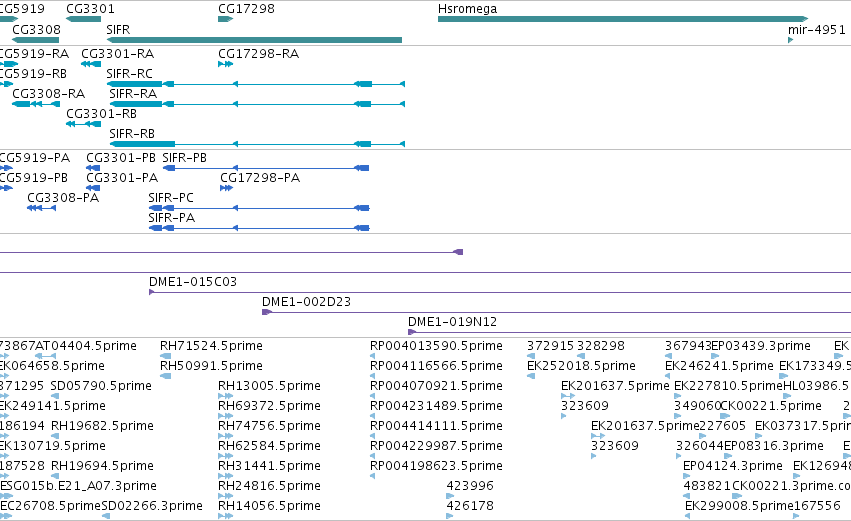The image size is (851, 521).
Task: Click the mir-4951 gene marker
Action: [791, 40]
